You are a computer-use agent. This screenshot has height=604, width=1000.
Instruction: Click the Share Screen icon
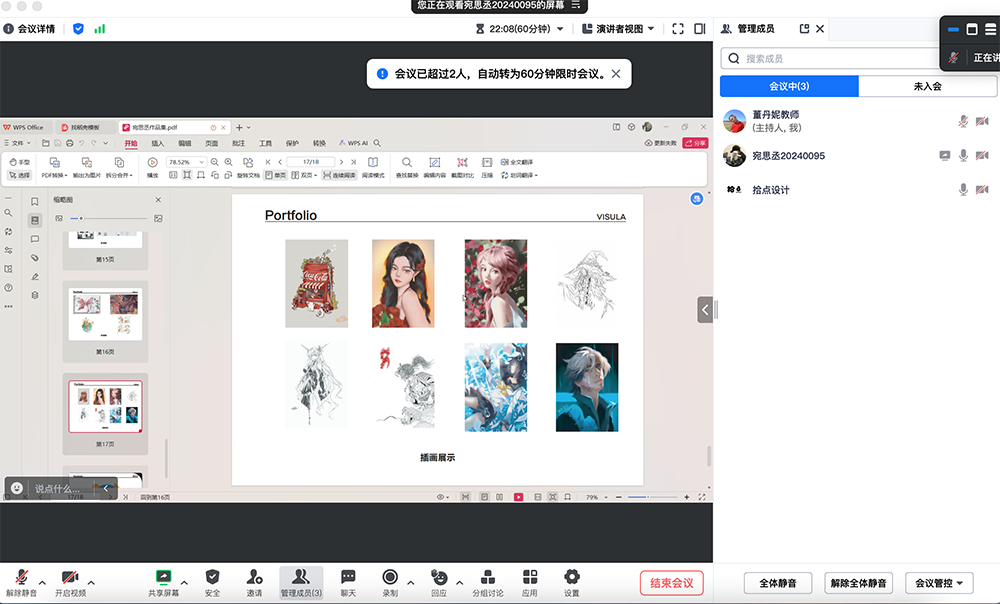pyautogui.click(x=163, y=577)
